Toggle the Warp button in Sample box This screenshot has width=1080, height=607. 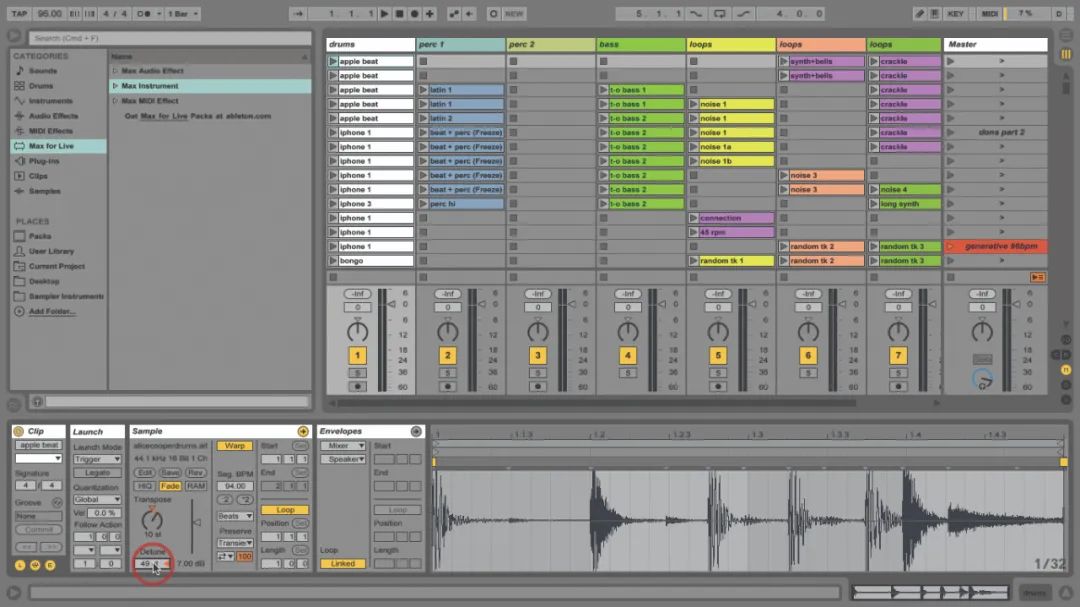pyautogui.click(x=234, y=446)
